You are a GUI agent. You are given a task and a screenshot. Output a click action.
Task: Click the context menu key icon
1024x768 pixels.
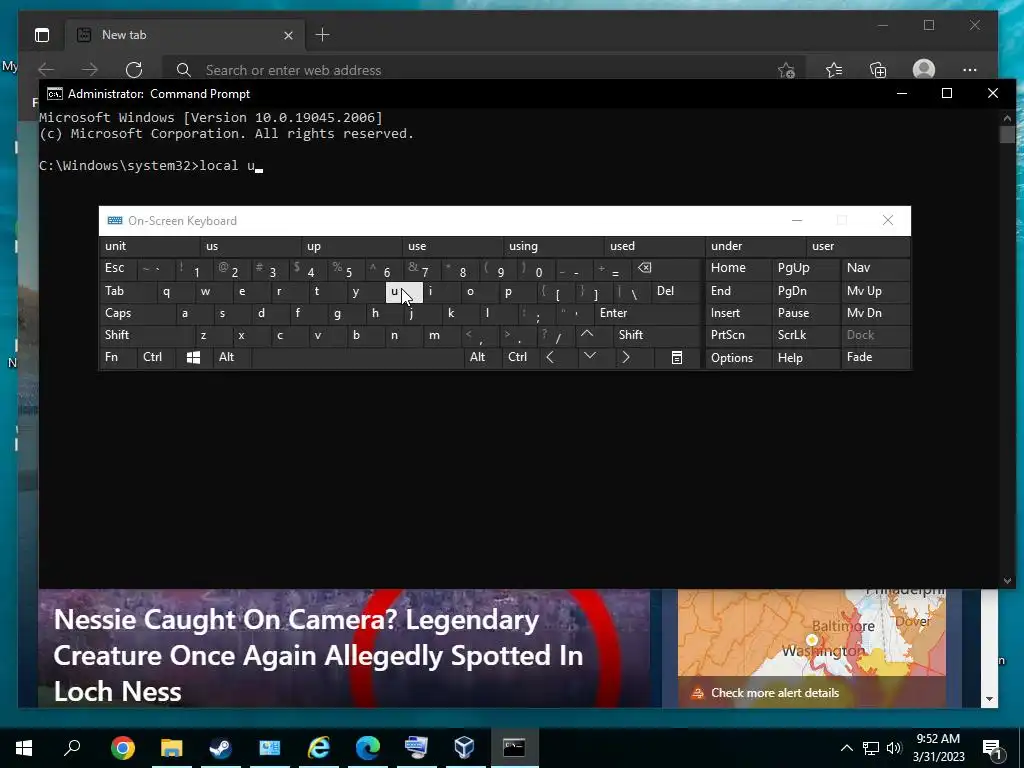pos(677,358)
